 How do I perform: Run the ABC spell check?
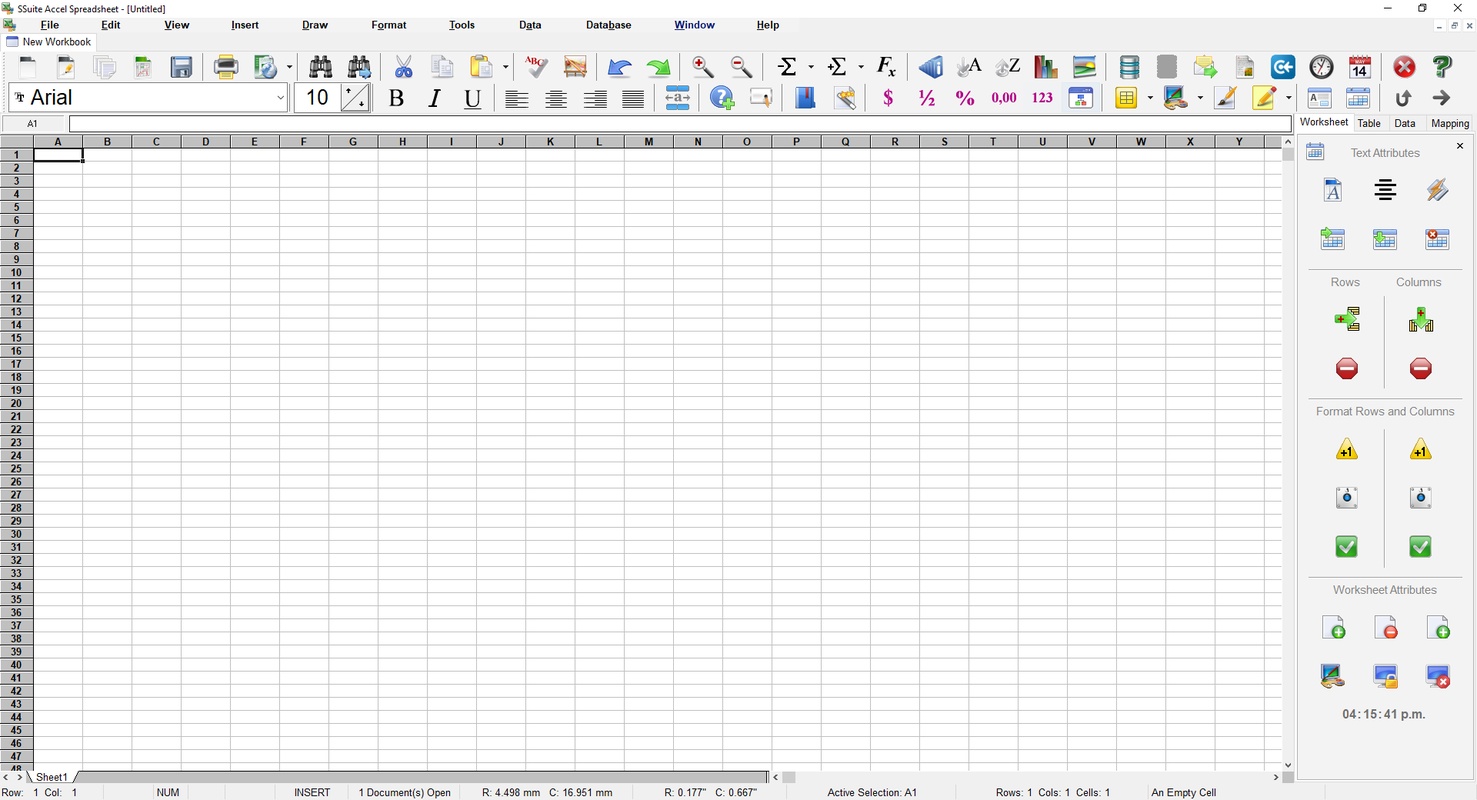click(x=536, y=67)
